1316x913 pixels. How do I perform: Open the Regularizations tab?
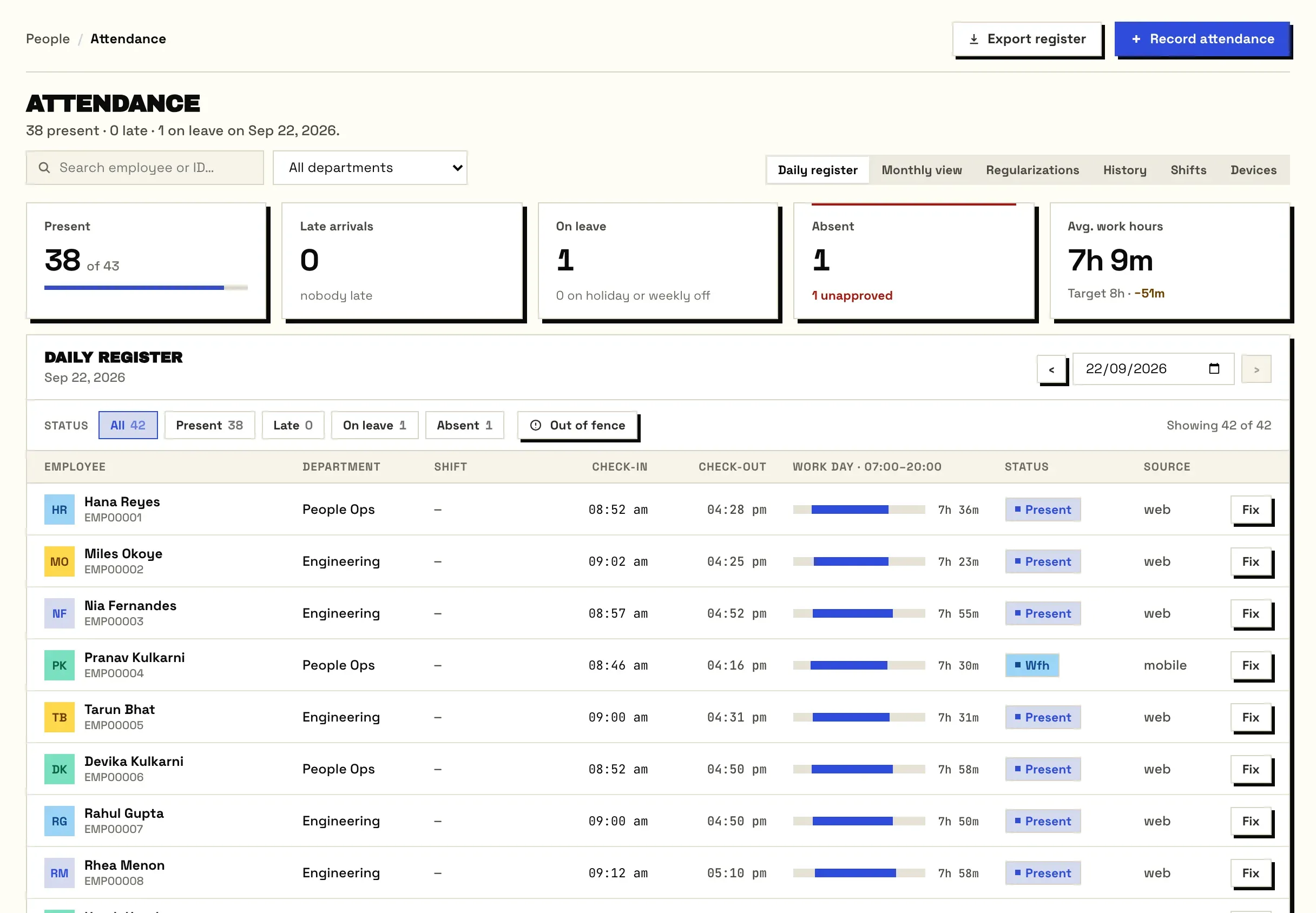(1033, 170)
